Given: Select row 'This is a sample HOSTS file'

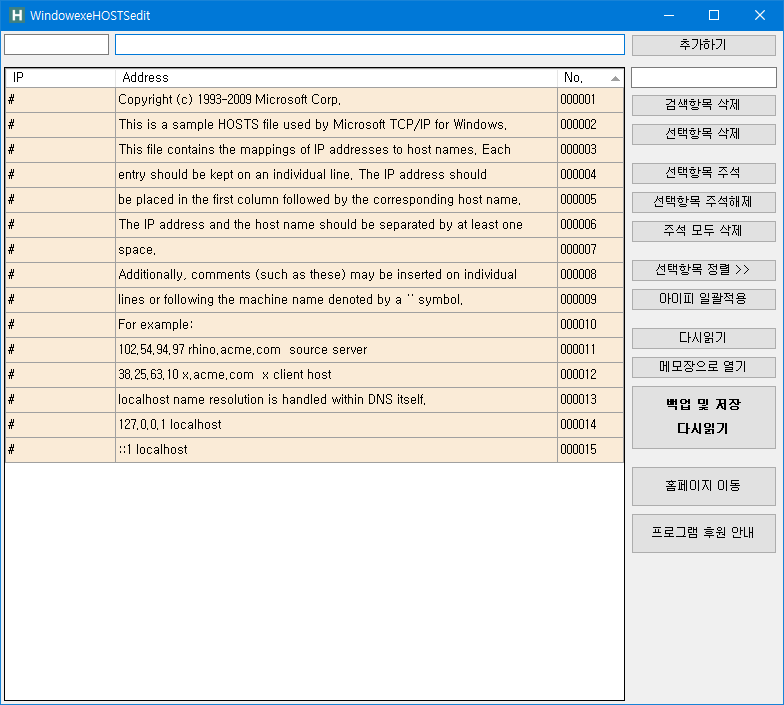Looking at the screenshot, I should (x=314, y=125).
